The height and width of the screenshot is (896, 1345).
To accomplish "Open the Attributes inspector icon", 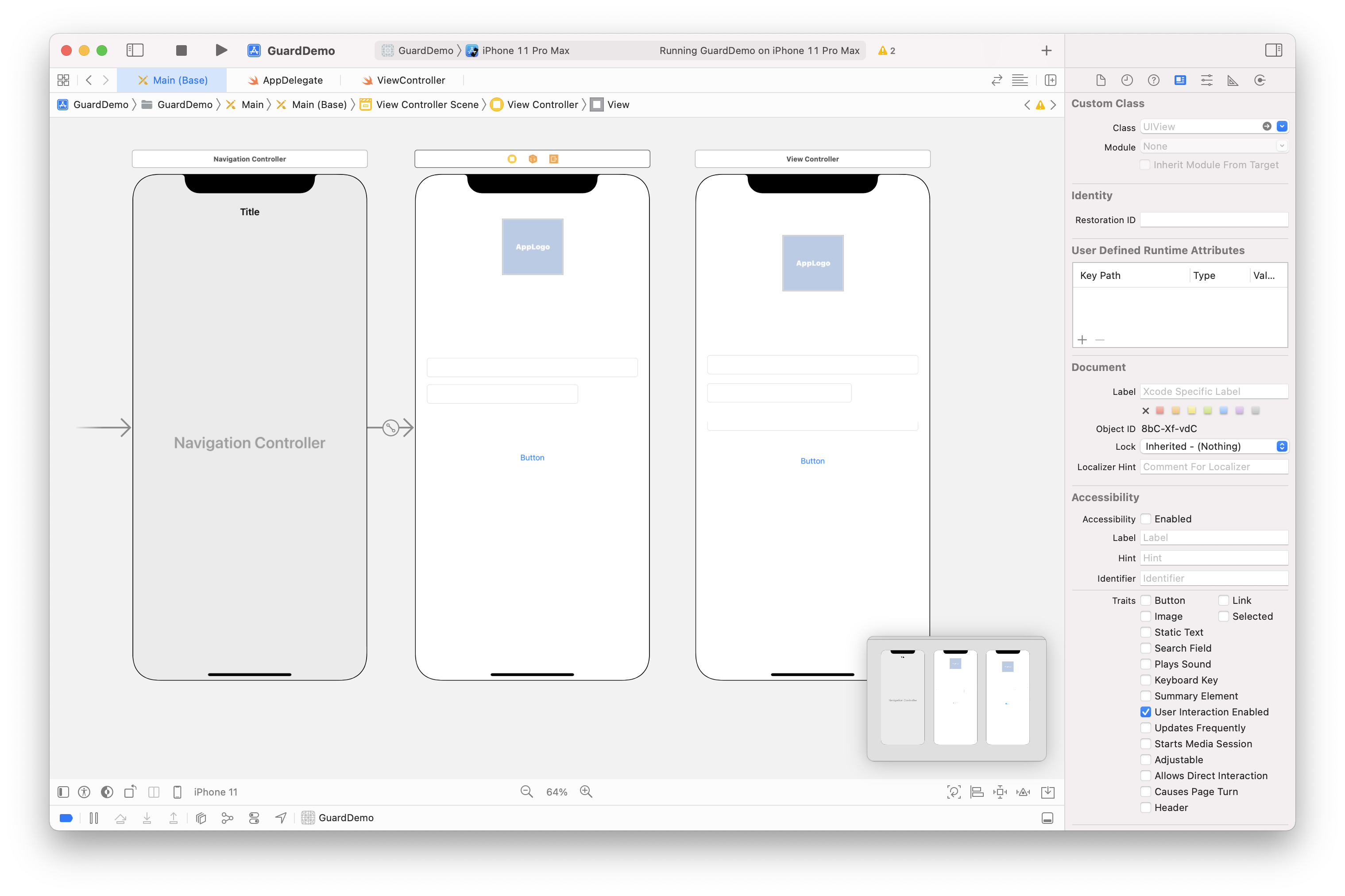I will pos(1206,80).
